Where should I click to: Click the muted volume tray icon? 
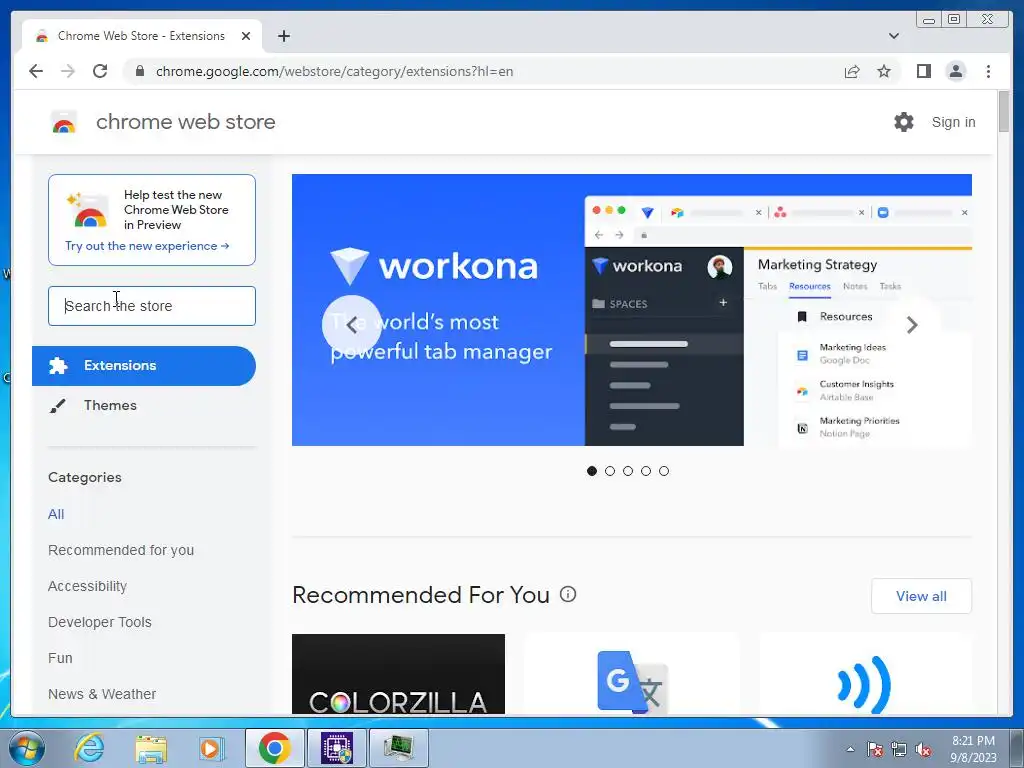[x=923, y=749]
